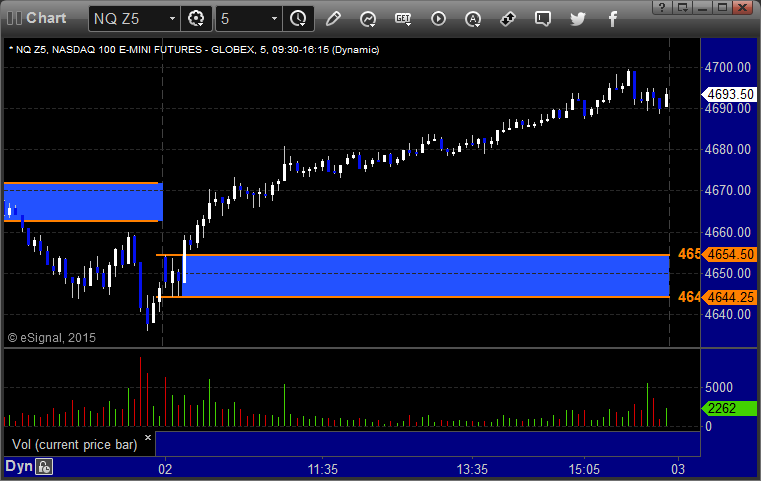The image size is (761, 481).
Task: Open the alerts A icon menu
Action: 473,19
